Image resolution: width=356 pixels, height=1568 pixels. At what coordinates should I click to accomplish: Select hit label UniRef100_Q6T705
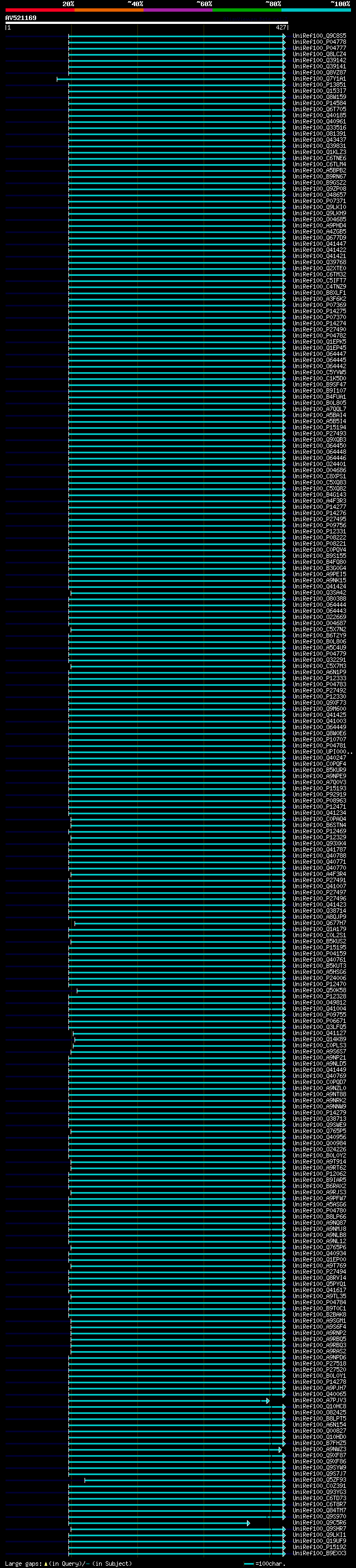coord(319,109)
